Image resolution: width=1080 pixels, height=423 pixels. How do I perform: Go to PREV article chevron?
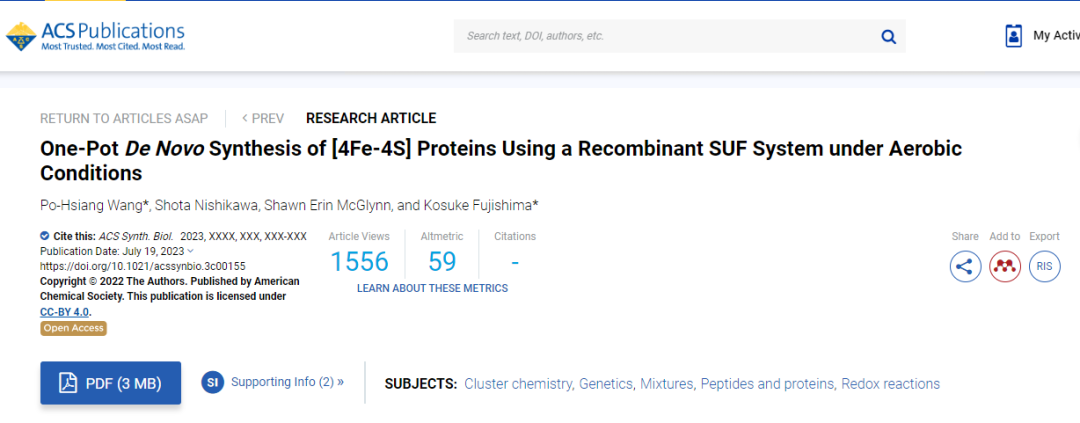(245, 118)
